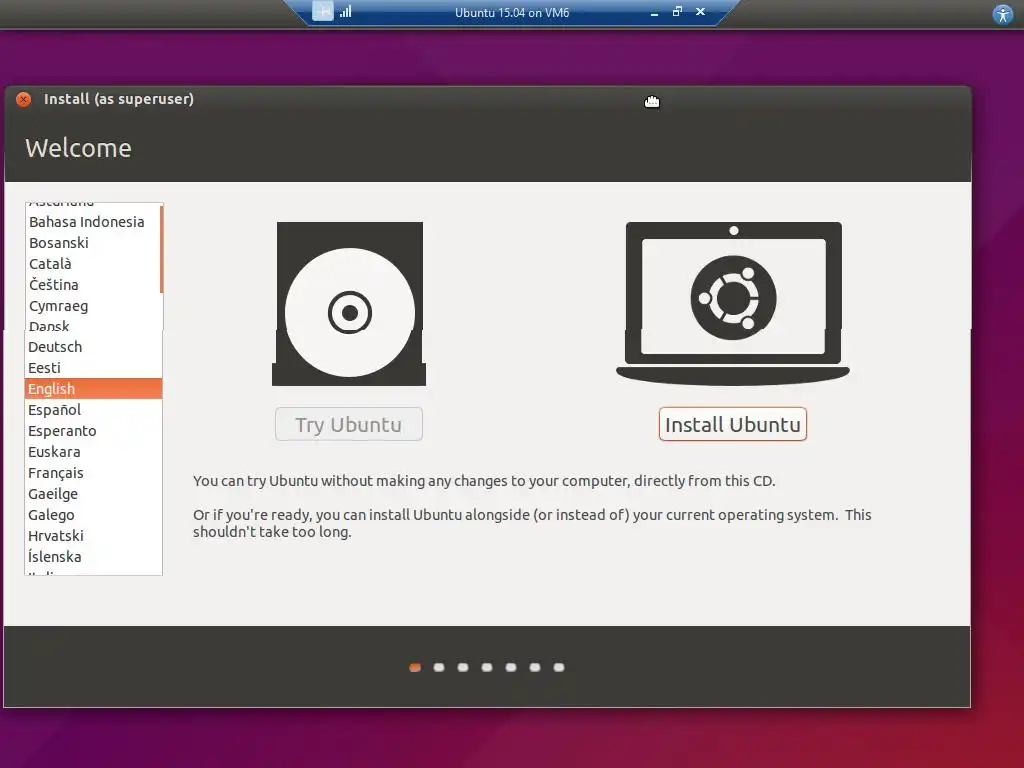Open the accessibility icon at top right
Image resolution: width=1024 pixels, height=768 pixels.
pos(1002,14)
